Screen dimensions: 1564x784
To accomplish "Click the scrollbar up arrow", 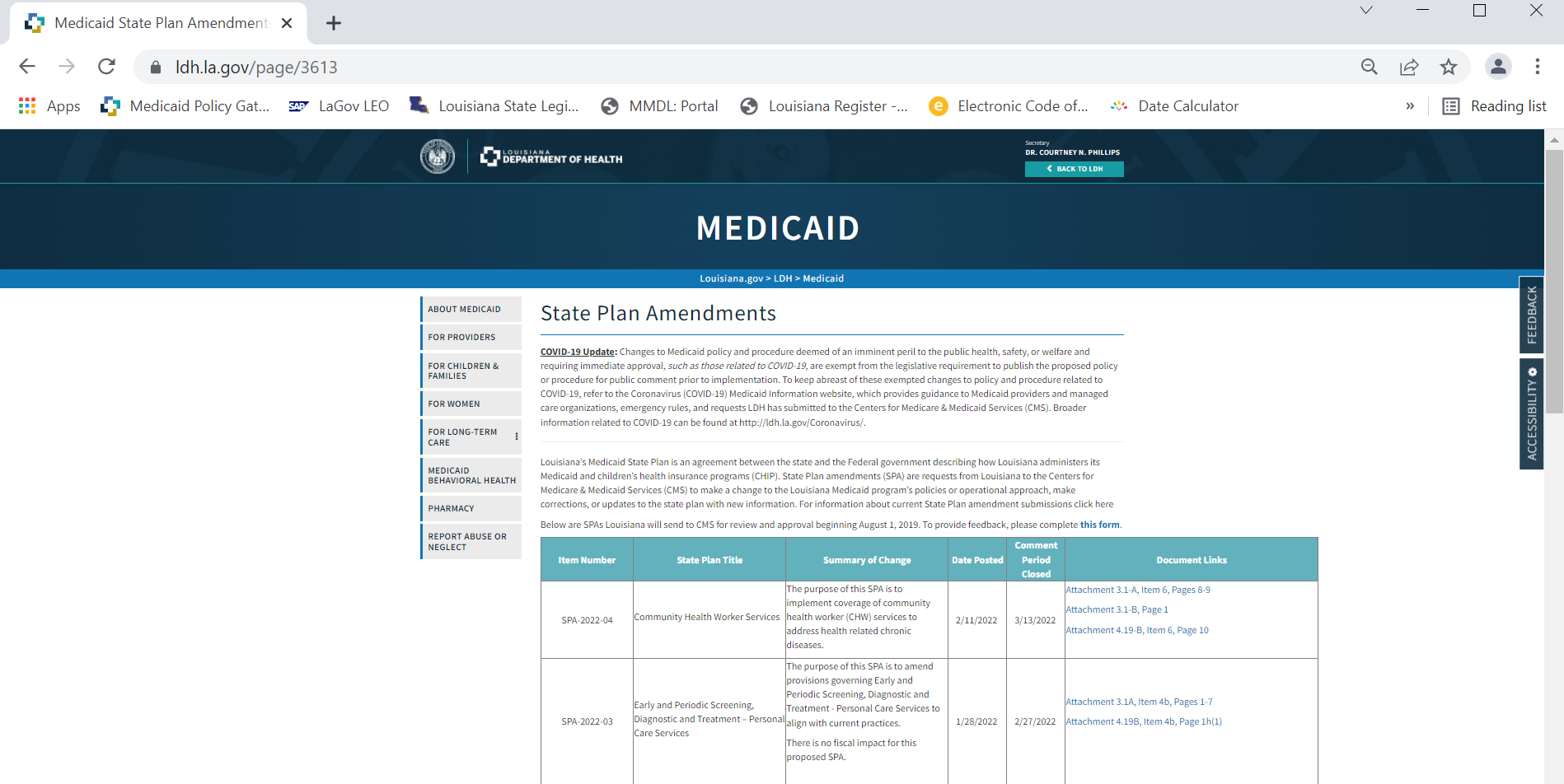I will 1554,139.
